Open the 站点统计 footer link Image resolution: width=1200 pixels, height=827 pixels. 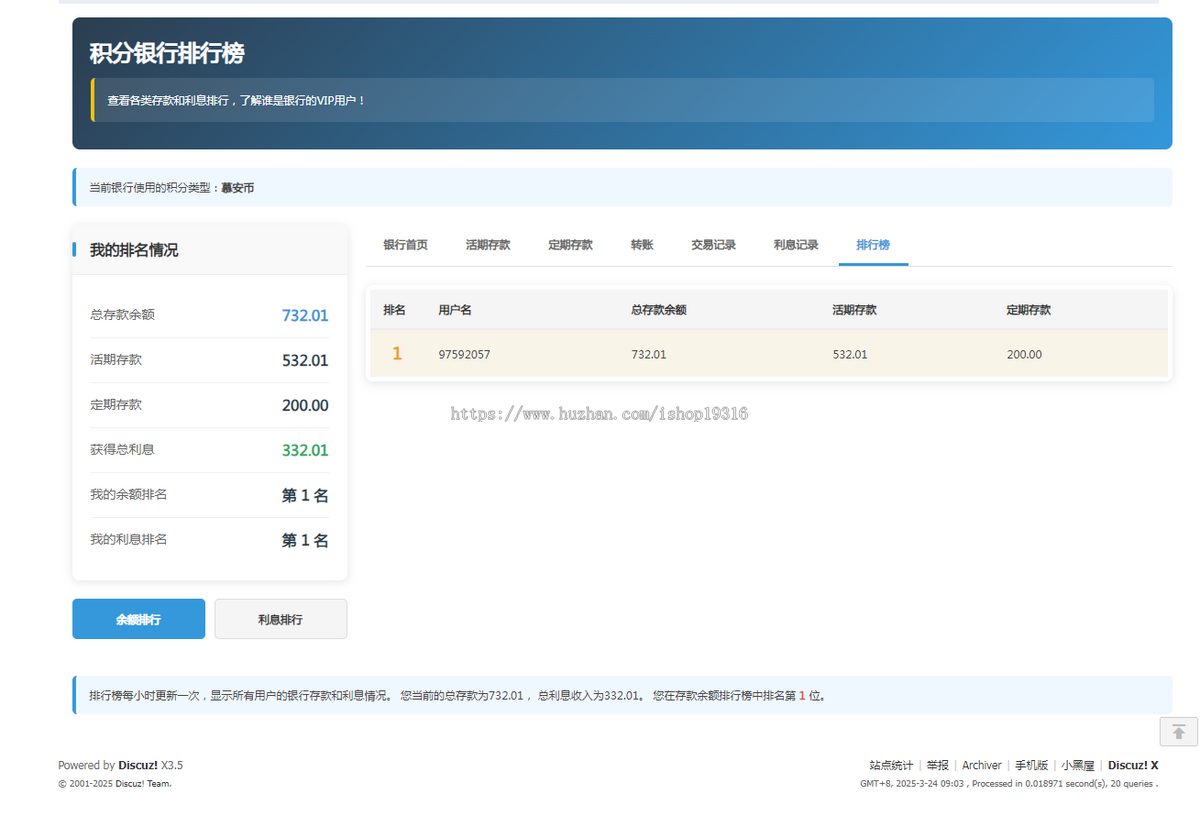[x=891, y=765]
